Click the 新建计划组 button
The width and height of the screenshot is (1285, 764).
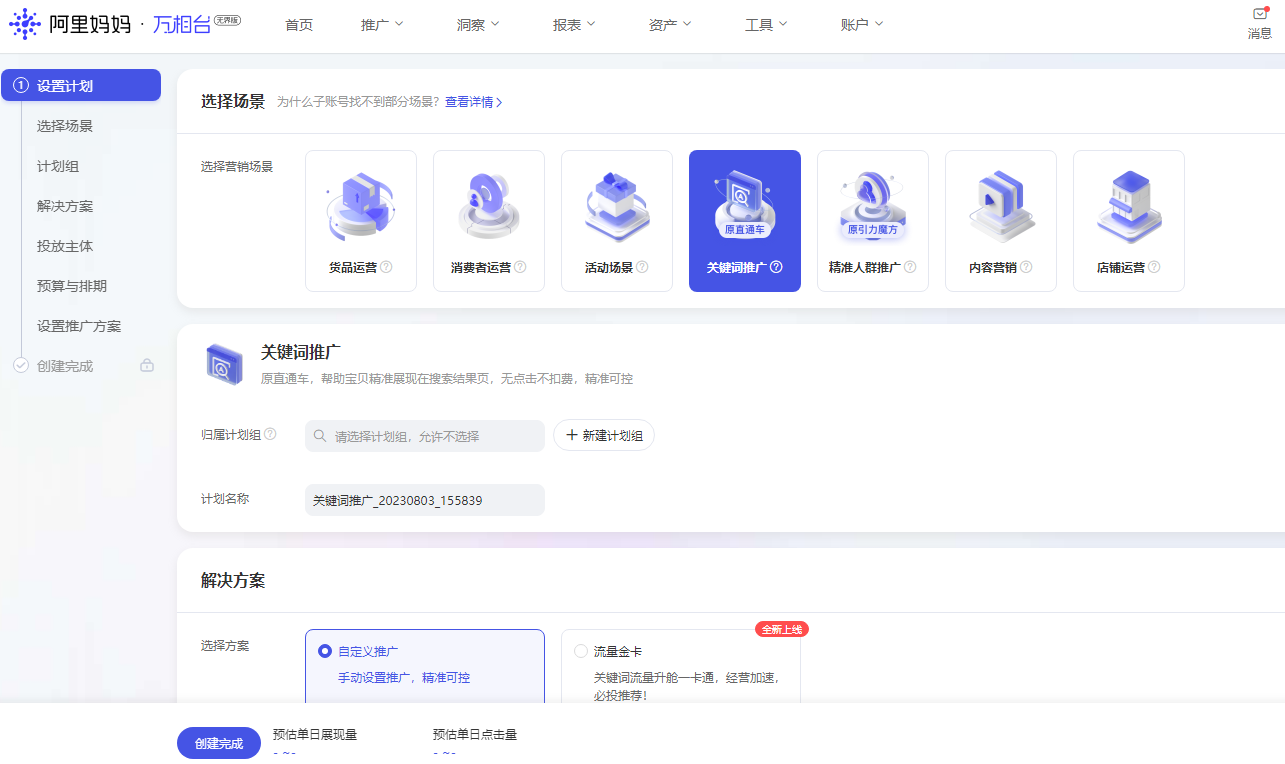click(604, 435)
